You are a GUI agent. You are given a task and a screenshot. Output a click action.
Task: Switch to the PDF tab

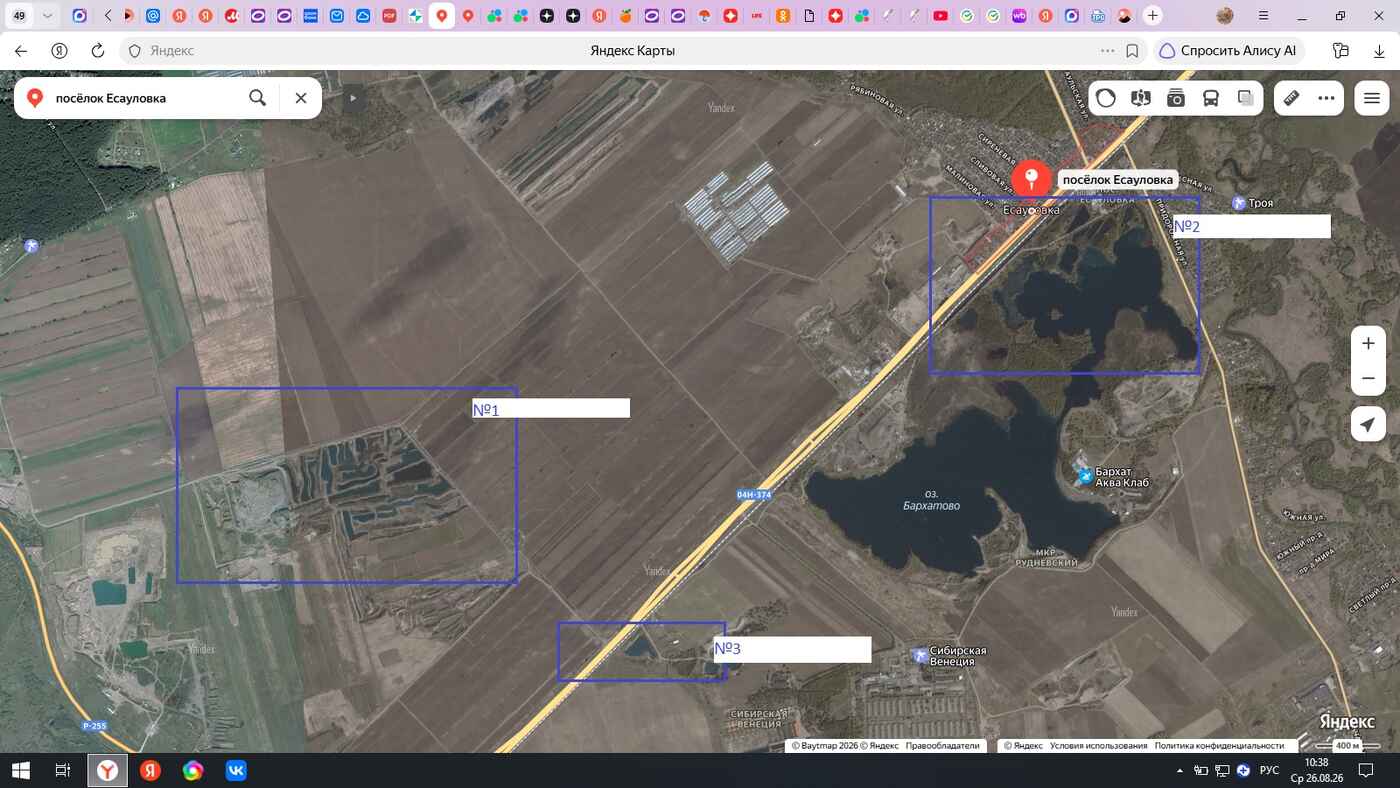coord(389,16)
